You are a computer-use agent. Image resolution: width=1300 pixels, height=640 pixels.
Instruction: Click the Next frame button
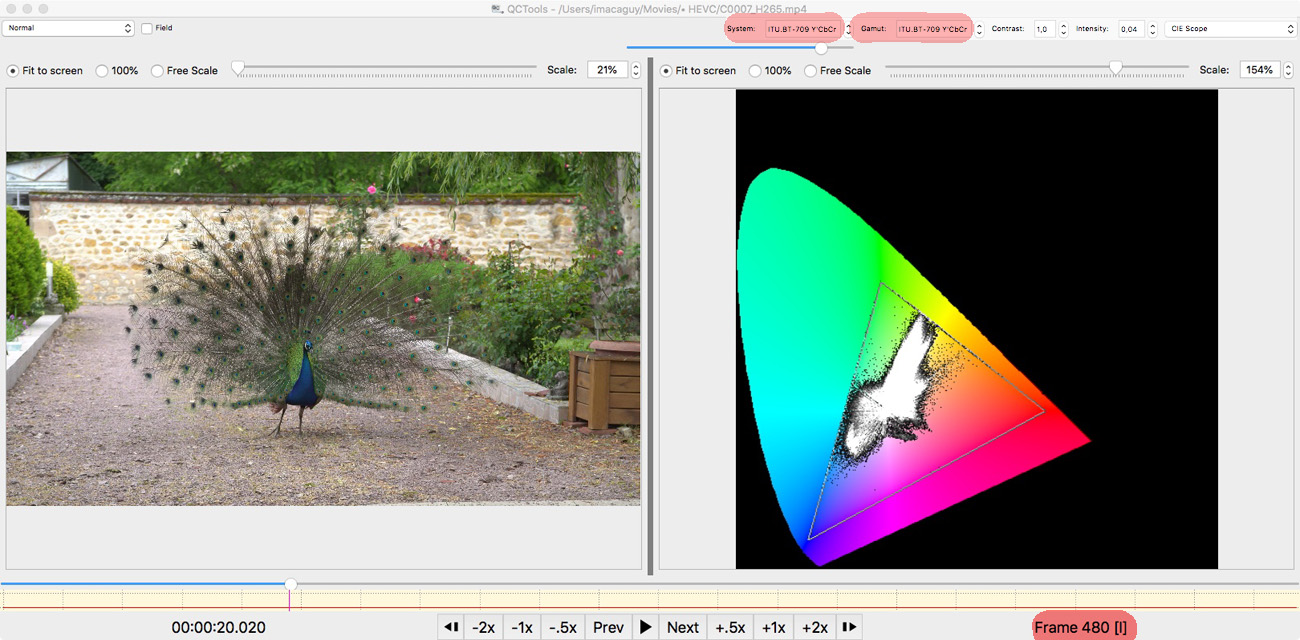pos(682,627)
